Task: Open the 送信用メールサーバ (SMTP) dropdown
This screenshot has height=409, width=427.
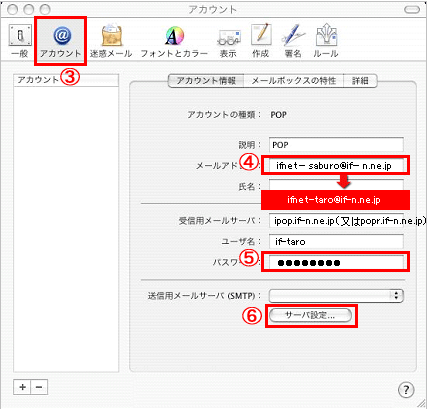Action: coord(336,295)
